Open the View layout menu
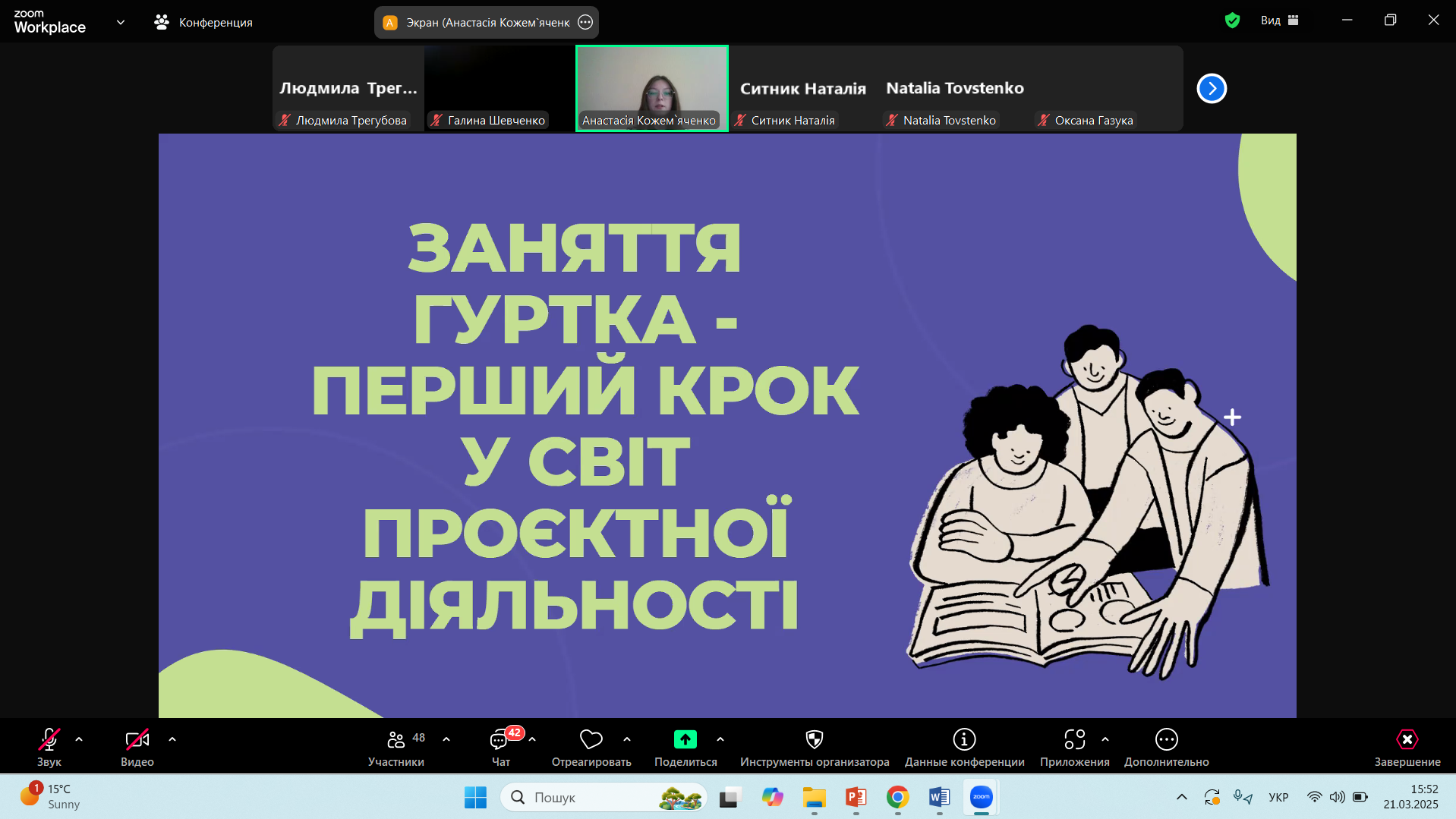1456x819 pixels. coord(1280,20)
